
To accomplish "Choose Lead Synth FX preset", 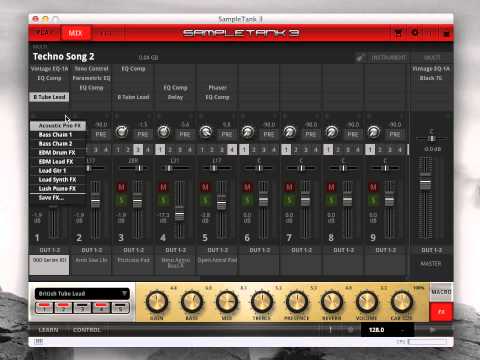I will click(58, 180).
